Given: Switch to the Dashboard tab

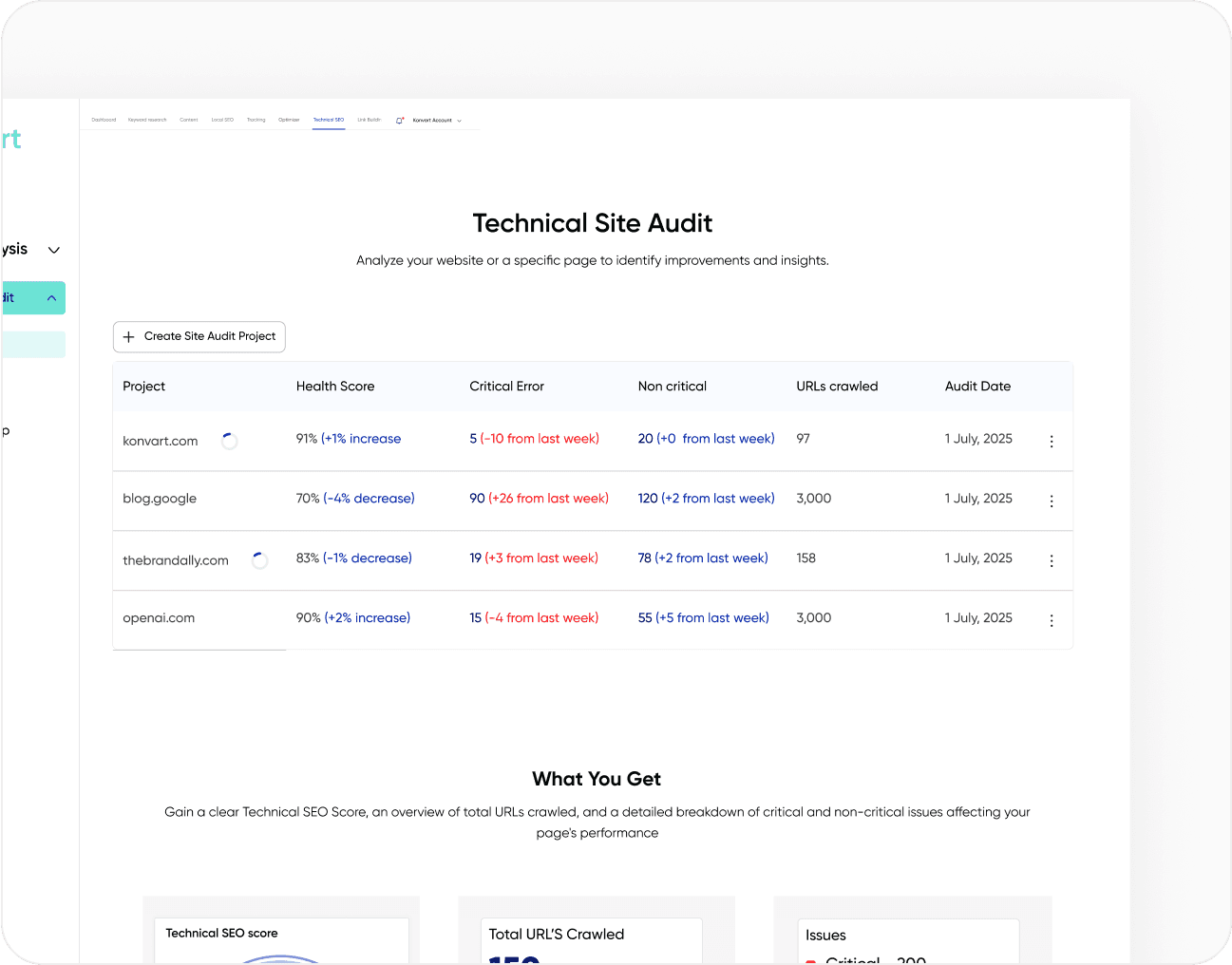Looking at the screenshot, I should (103, 120).
